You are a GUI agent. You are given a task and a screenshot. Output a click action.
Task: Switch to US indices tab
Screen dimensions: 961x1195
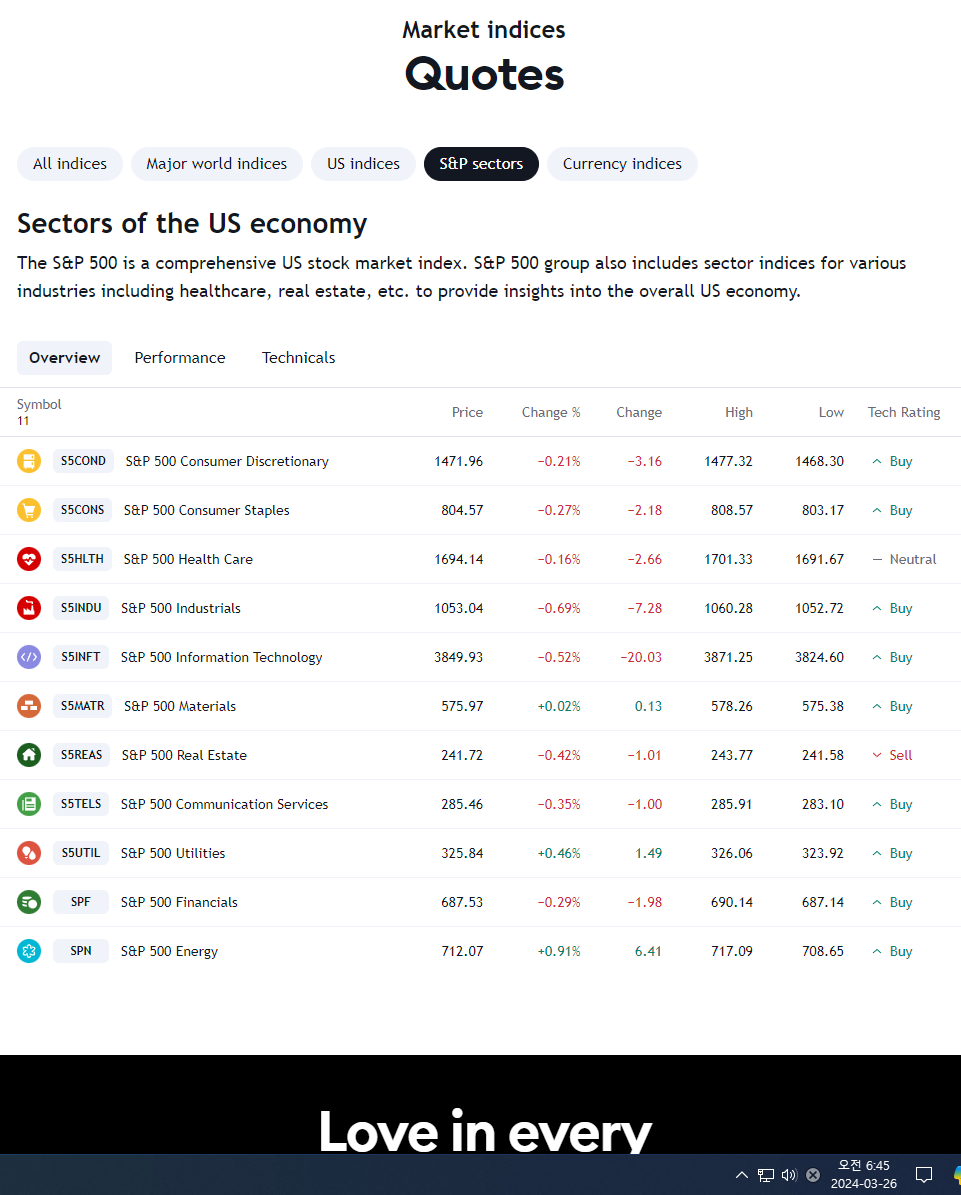click(x=363, y=164)
